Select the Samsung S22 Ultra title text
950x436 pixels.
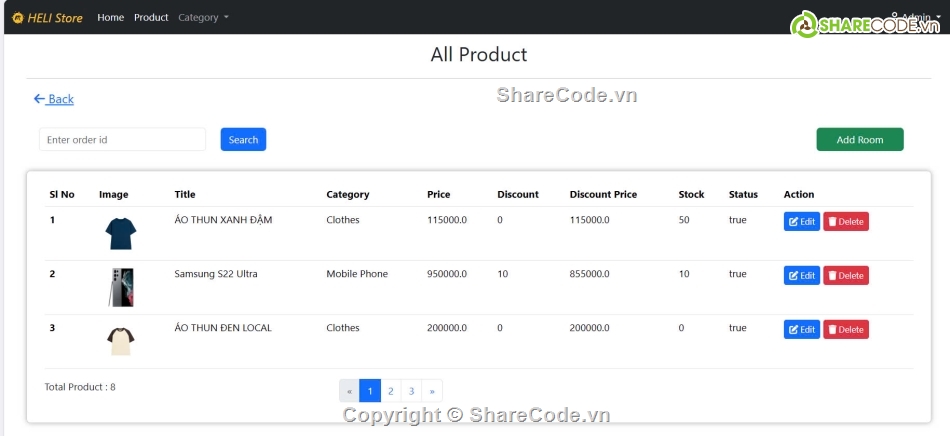click(216, 274)
